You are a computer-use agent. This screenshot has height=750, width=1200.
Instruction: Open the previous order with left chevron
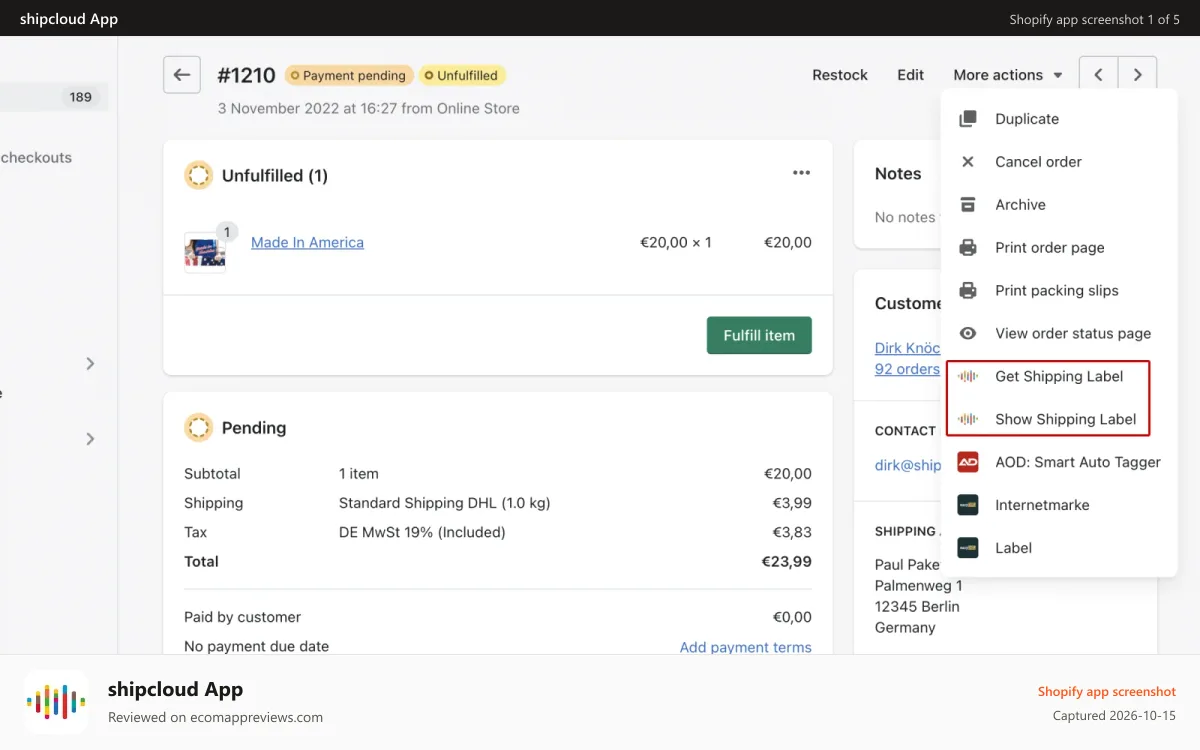pyautogui.click(x=1098, y=75)
